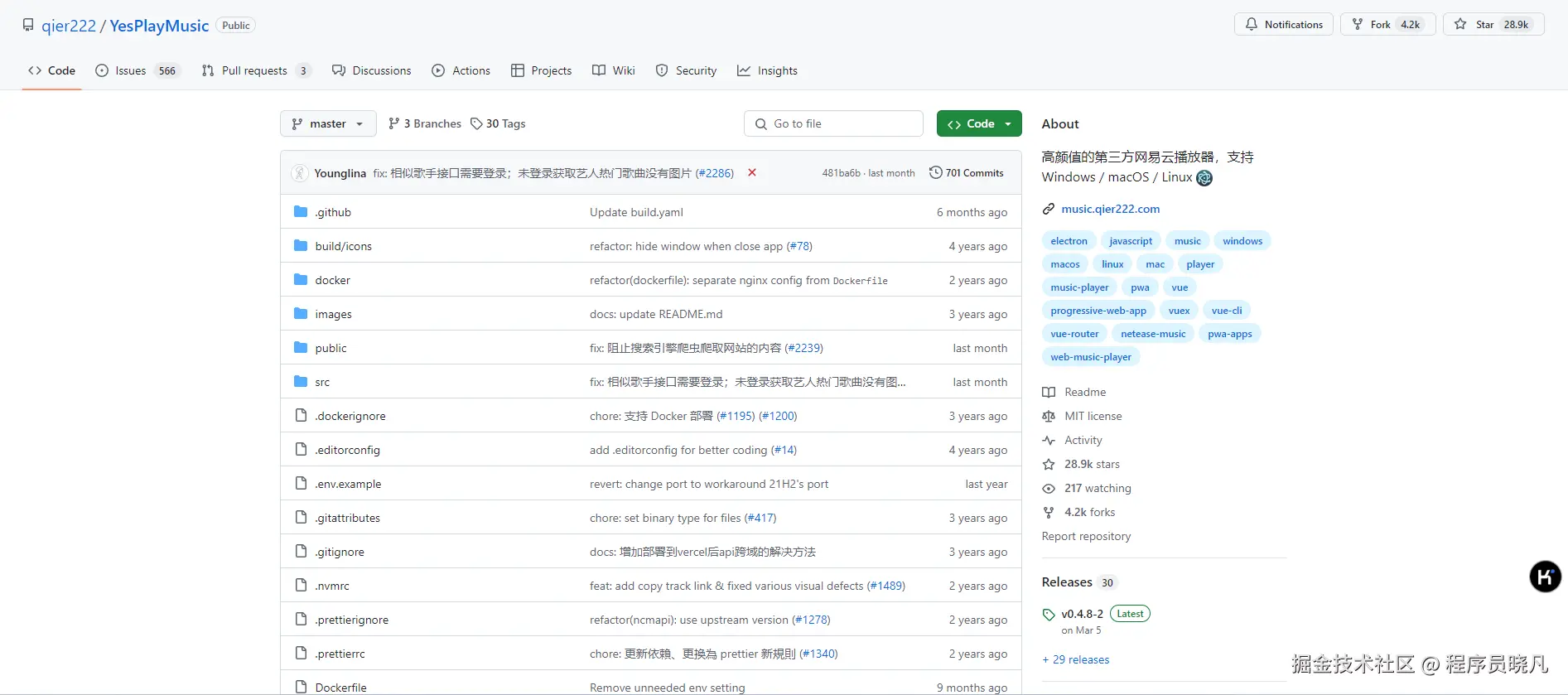
Task: Open the .prettierignore file
Action: (x=351, y=620)
